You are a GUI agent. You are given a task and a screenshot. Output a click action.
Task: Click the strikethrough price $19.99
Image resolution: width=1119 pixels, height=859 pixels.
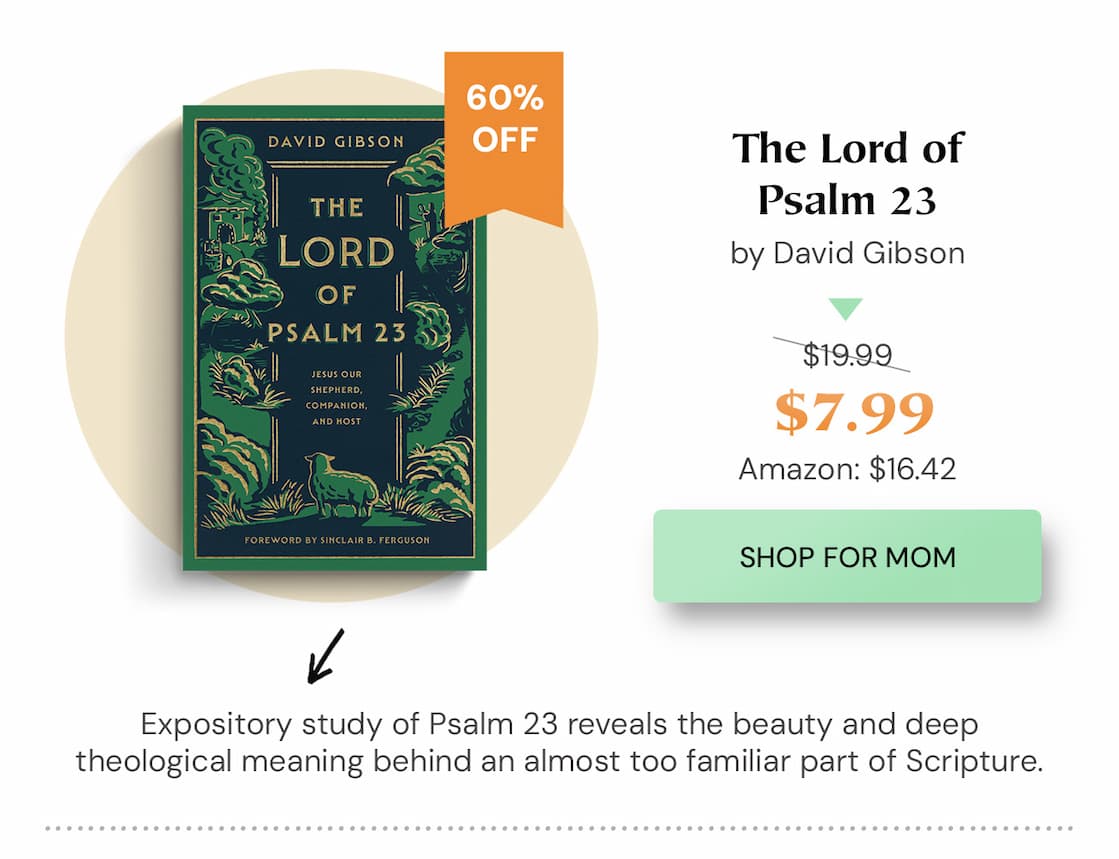click(847, 355)
